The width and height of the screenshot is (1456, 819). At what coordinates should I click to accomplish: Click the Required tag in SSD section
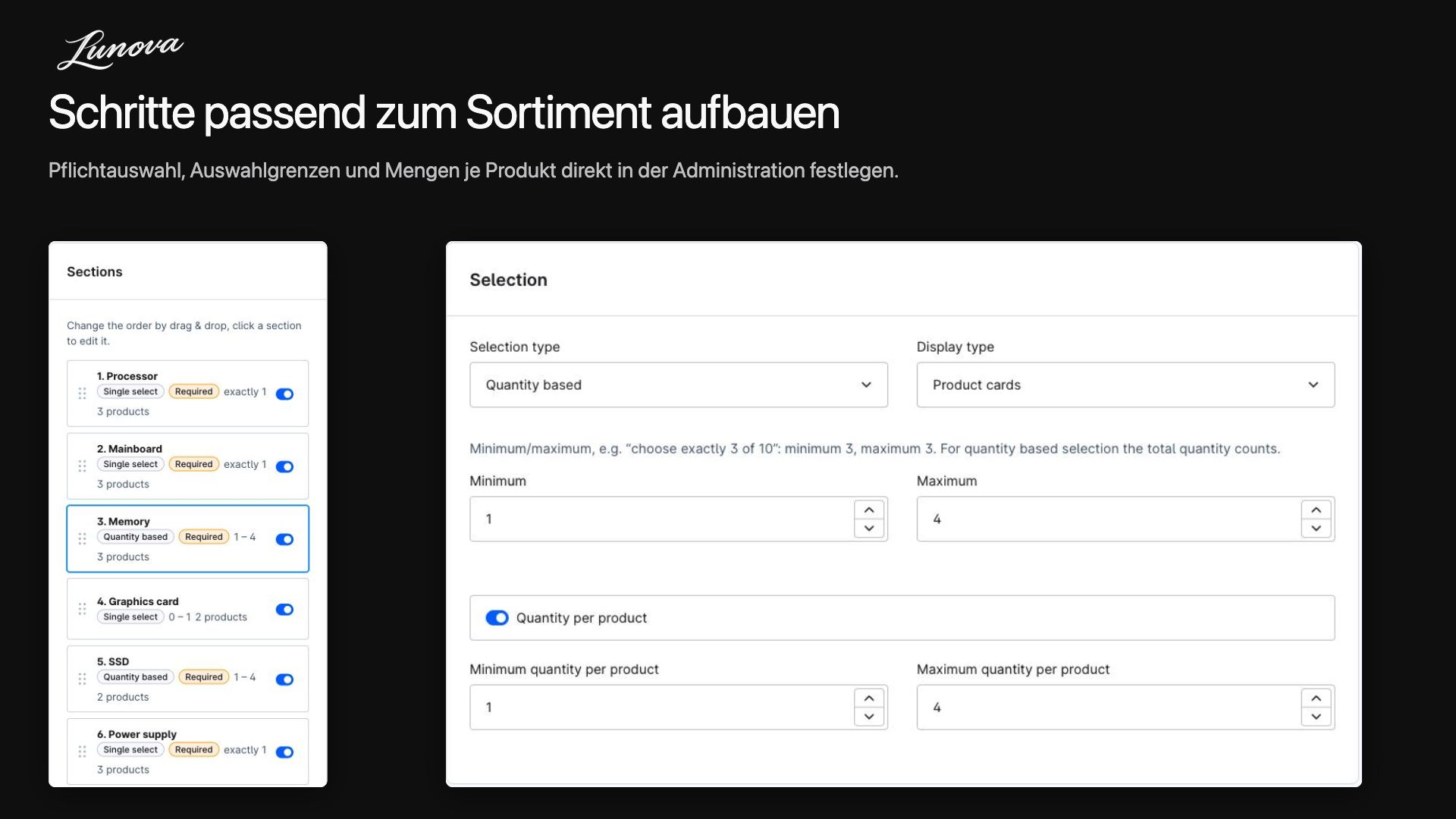pos(204,677)
